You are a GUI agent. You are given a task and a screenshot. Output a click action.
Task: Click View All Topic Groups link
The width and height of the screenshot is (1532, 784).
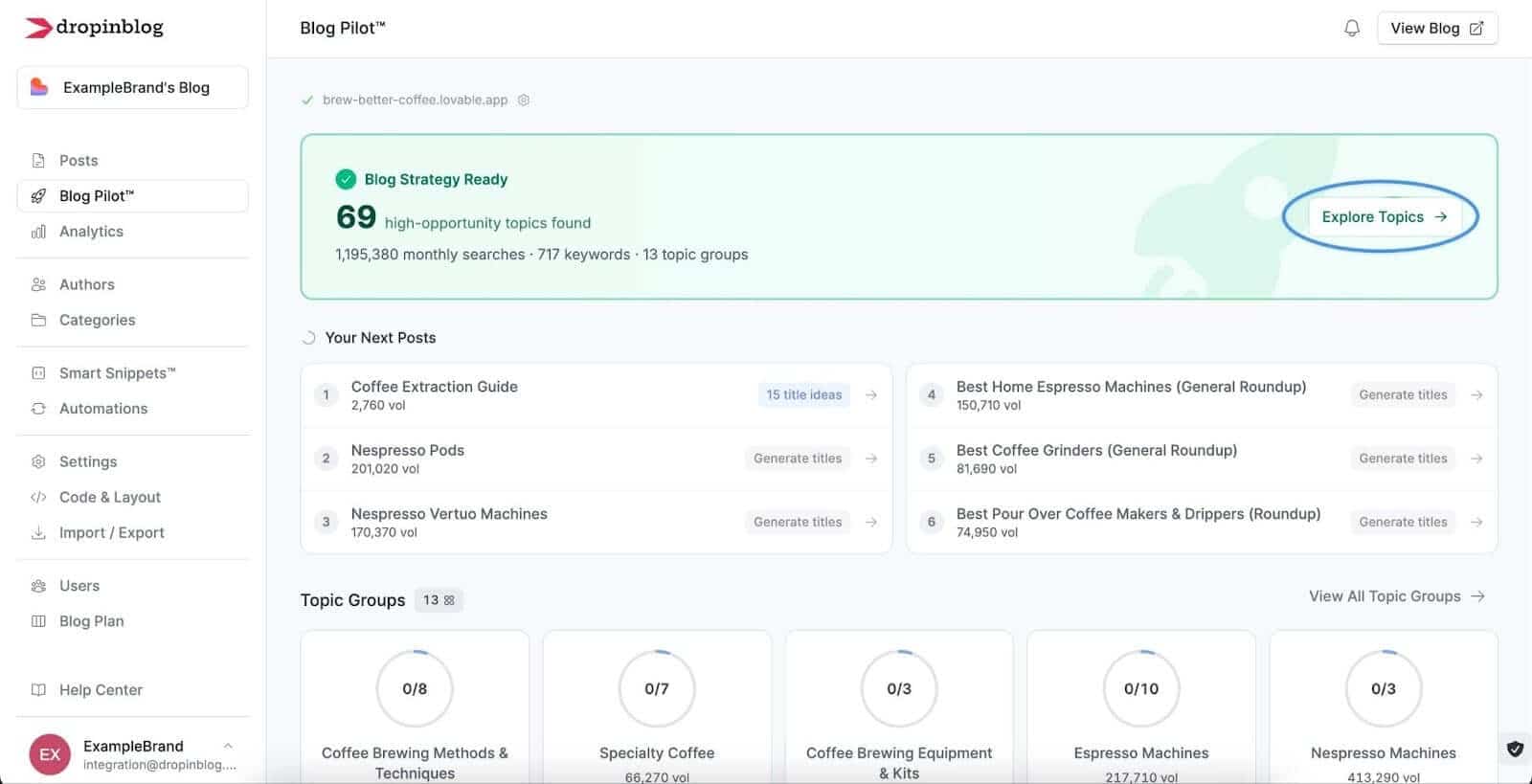pos(1397,596)
